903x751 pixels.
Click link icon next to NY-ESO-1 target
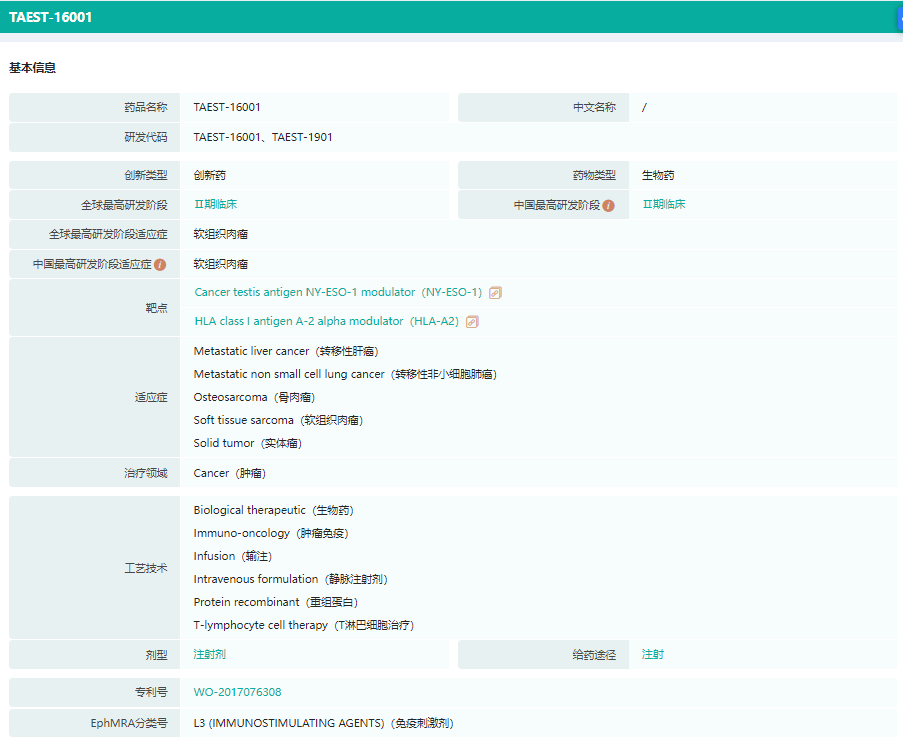pyautogui.click(x=495, y=293)
